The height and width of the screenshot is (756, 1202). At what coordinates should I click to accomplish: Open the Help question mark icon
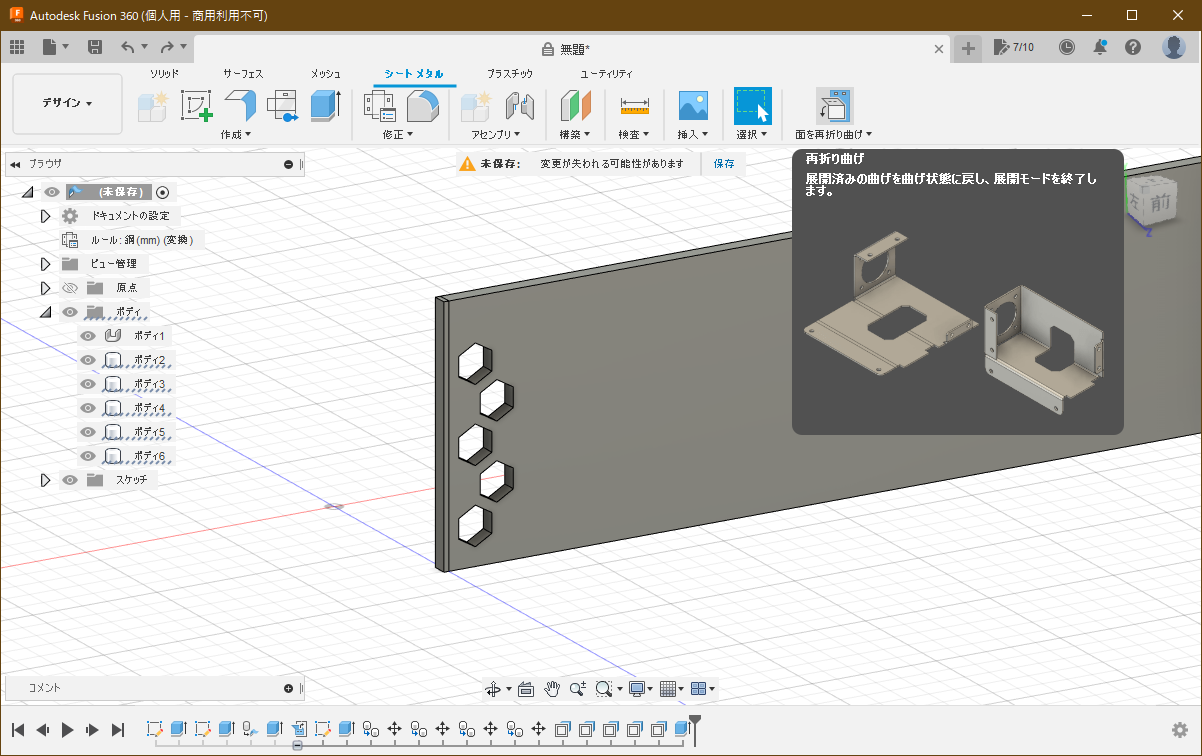[1133, 47]
